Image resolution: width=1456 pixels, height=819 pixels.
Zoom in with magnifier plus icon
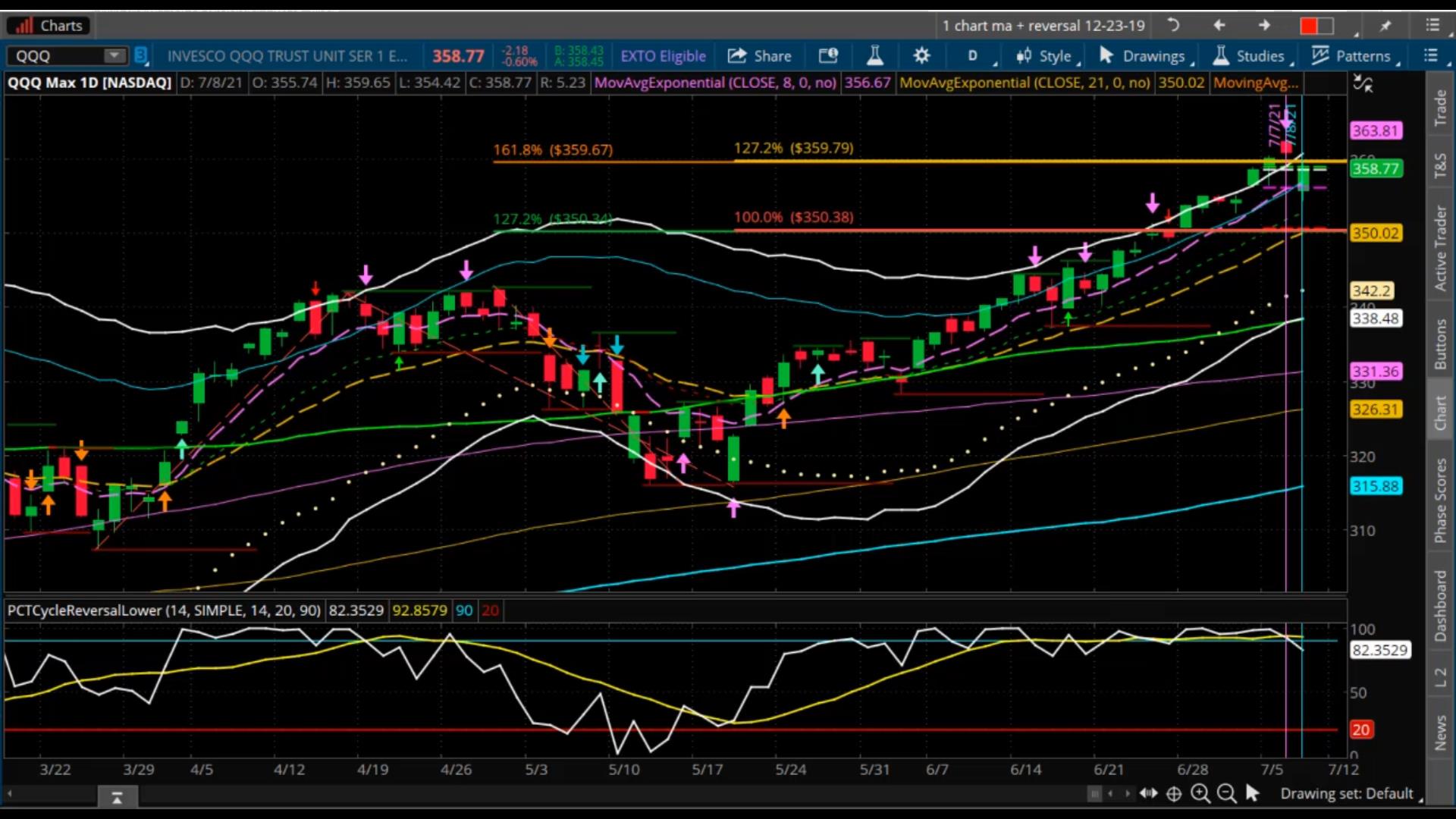pos(1200,793)
